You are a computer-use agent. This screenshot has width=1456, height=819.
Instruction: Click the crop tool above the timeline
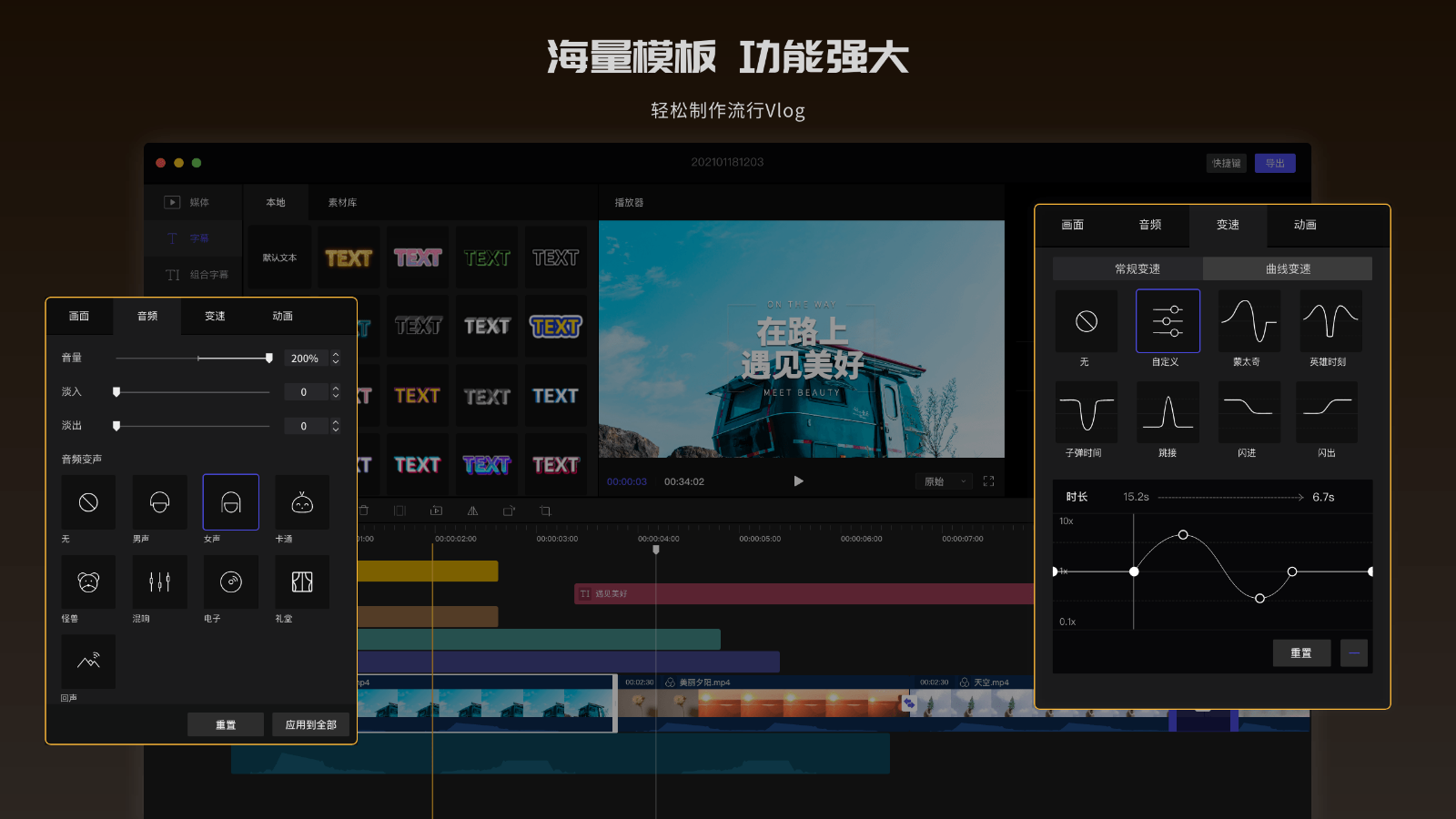click(x=544, y=511)
